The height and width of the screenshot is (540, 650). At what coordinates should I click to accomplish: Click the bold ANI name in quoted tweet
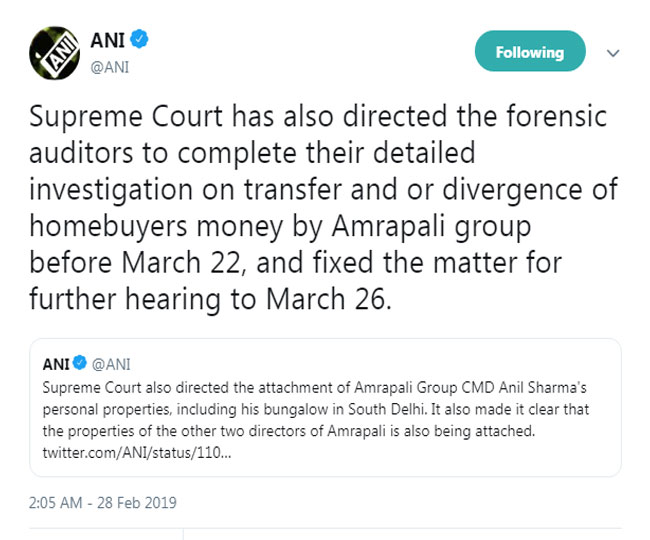(57, 364)
